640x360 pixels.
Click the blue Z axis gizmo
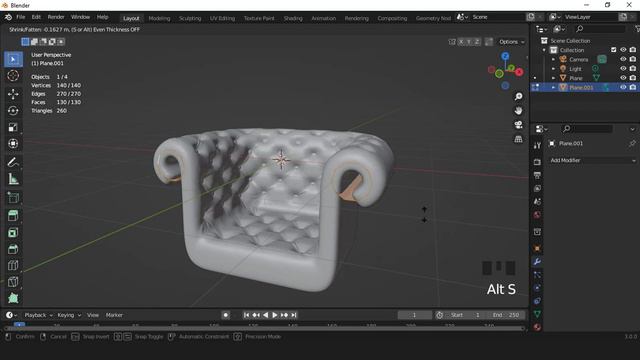505,56
